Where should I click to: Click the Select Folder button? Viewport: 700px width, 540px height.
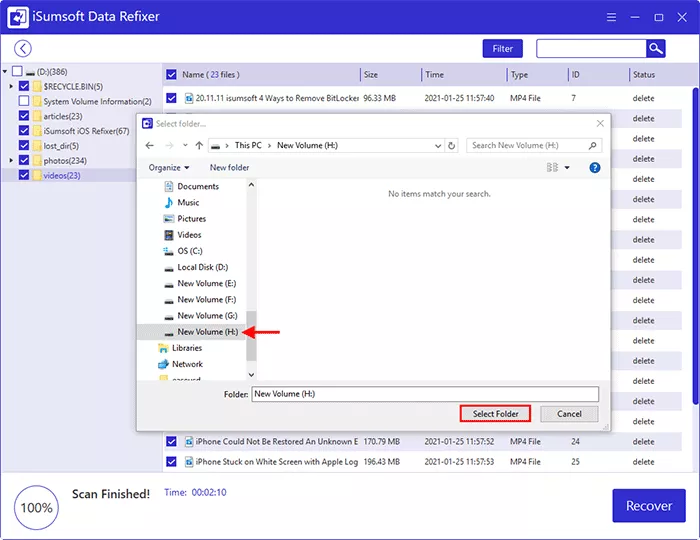click(495, 414)
